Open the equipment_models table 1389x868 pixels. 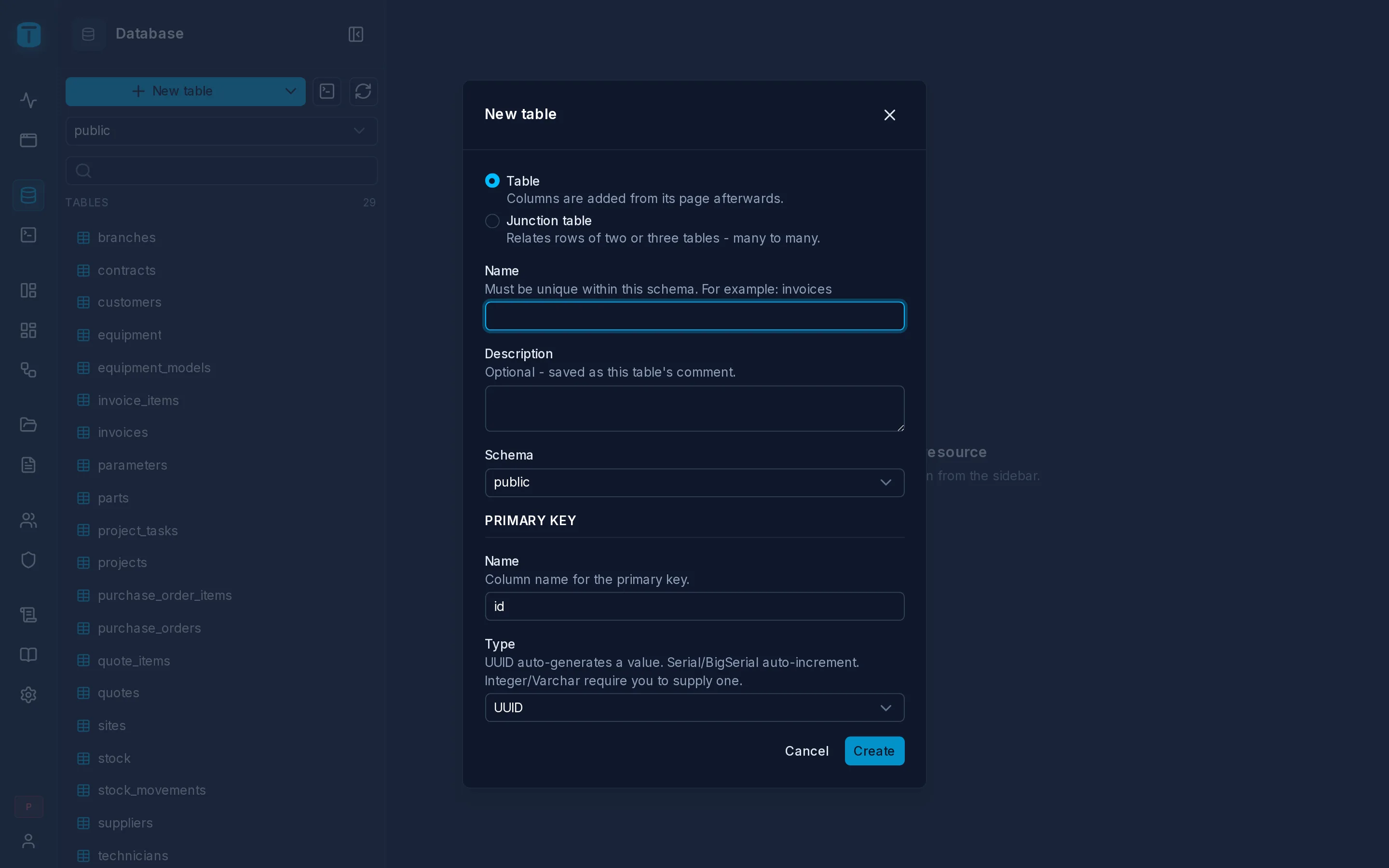(221, 367)
